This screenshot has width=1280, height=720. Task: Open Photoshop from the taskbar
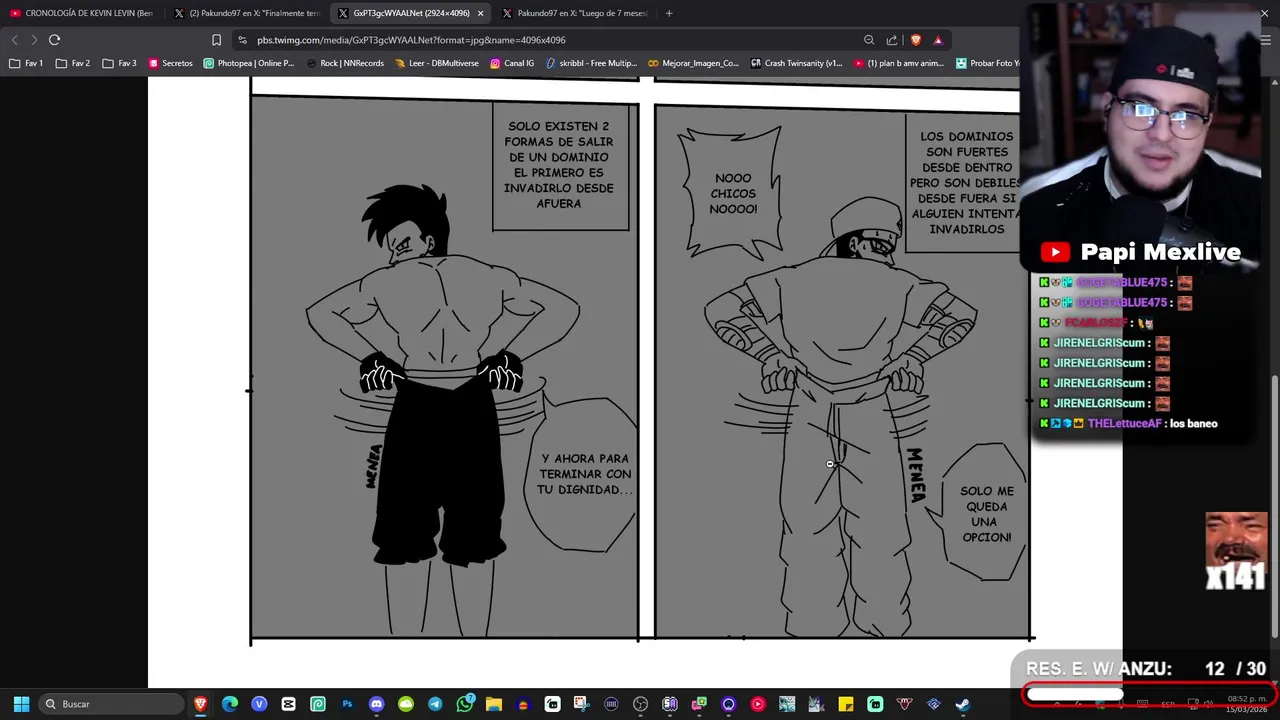point(347,704)
